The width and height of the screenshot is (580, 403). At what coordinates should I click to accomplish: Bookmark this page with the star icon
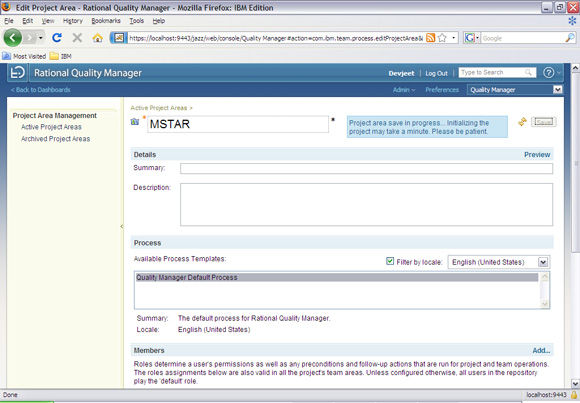coord(442,38)
